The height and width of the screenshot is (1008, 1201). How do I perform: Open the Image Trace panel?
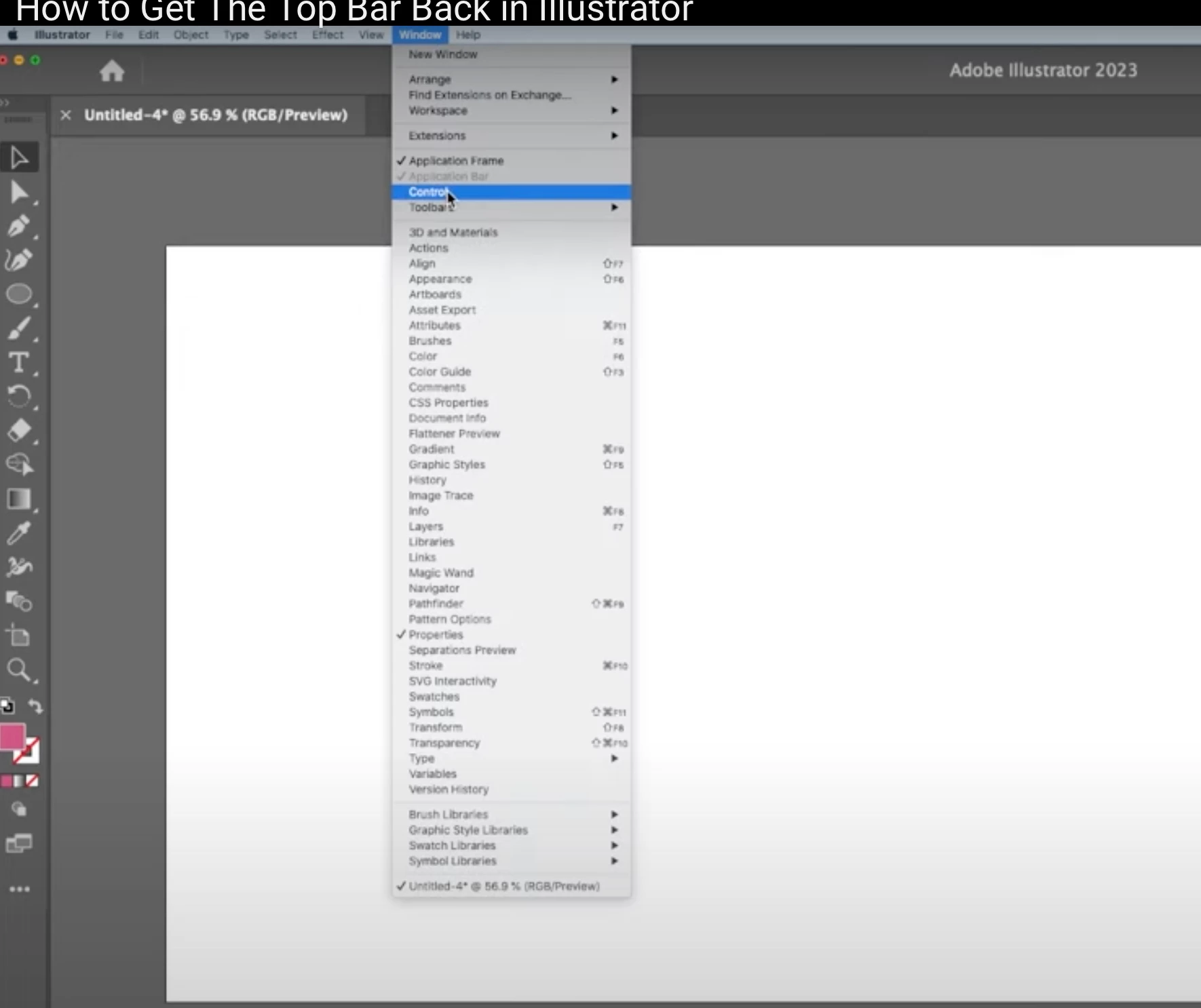tap(512, 495)
